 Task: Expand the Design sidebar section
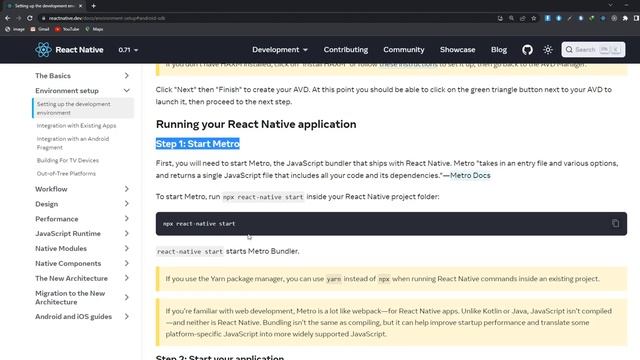82,204
